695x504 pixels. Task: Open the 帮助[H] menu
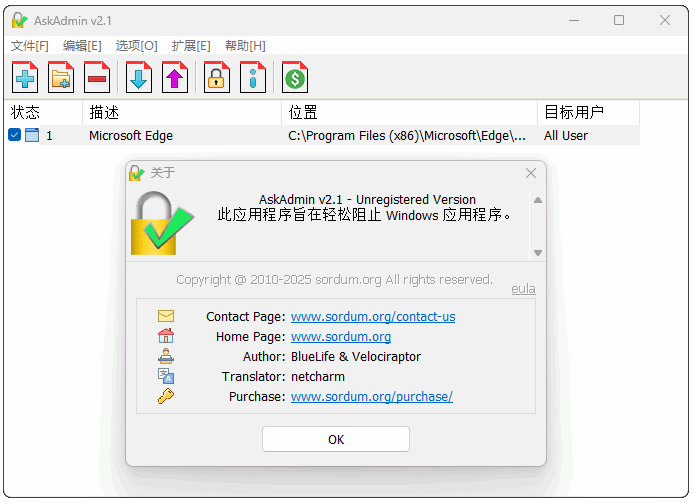click(245, 46)
